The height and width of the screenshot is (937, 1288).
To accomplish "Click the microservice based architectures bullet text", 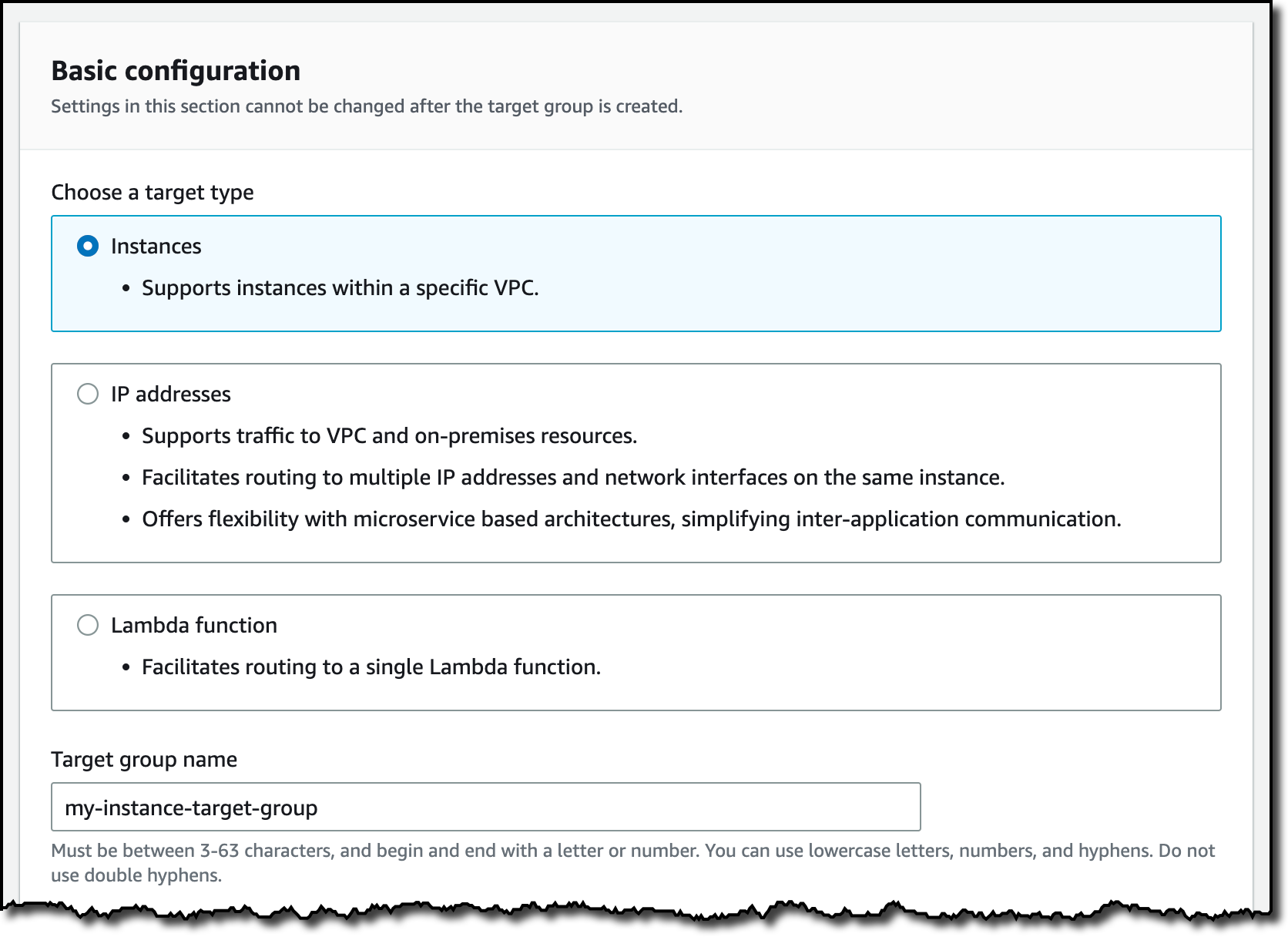I will pyautogui.click(x=632, y=519).
